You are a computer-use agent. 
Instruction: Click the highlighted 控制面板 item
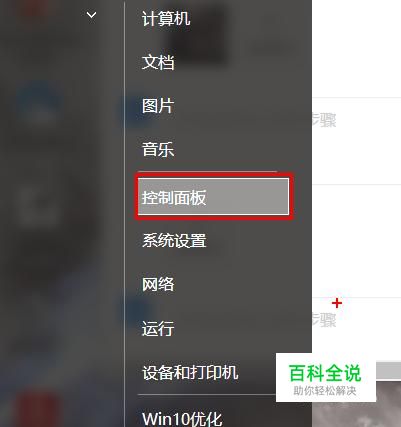213,197
